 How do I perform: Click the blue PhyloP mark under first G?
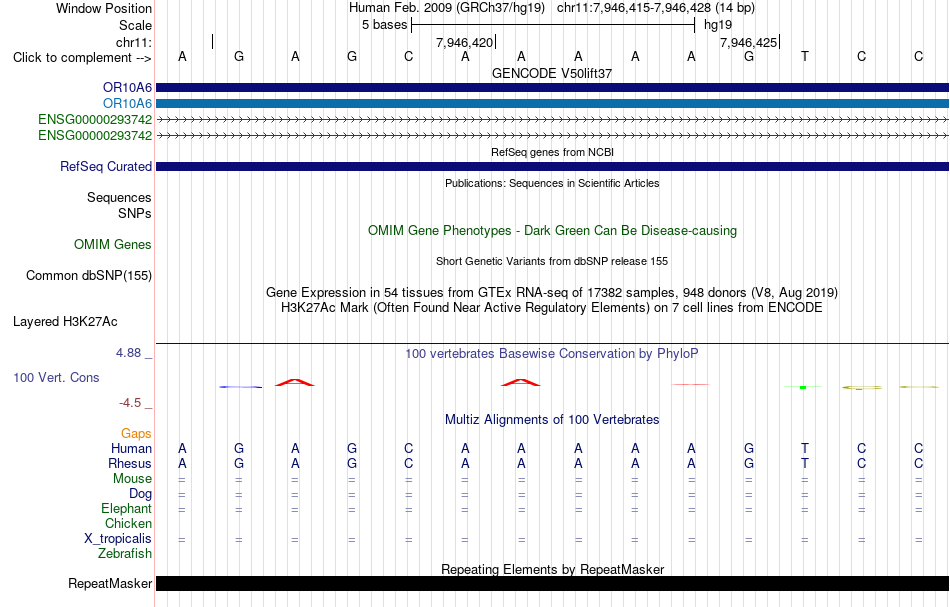coord(241,387)
